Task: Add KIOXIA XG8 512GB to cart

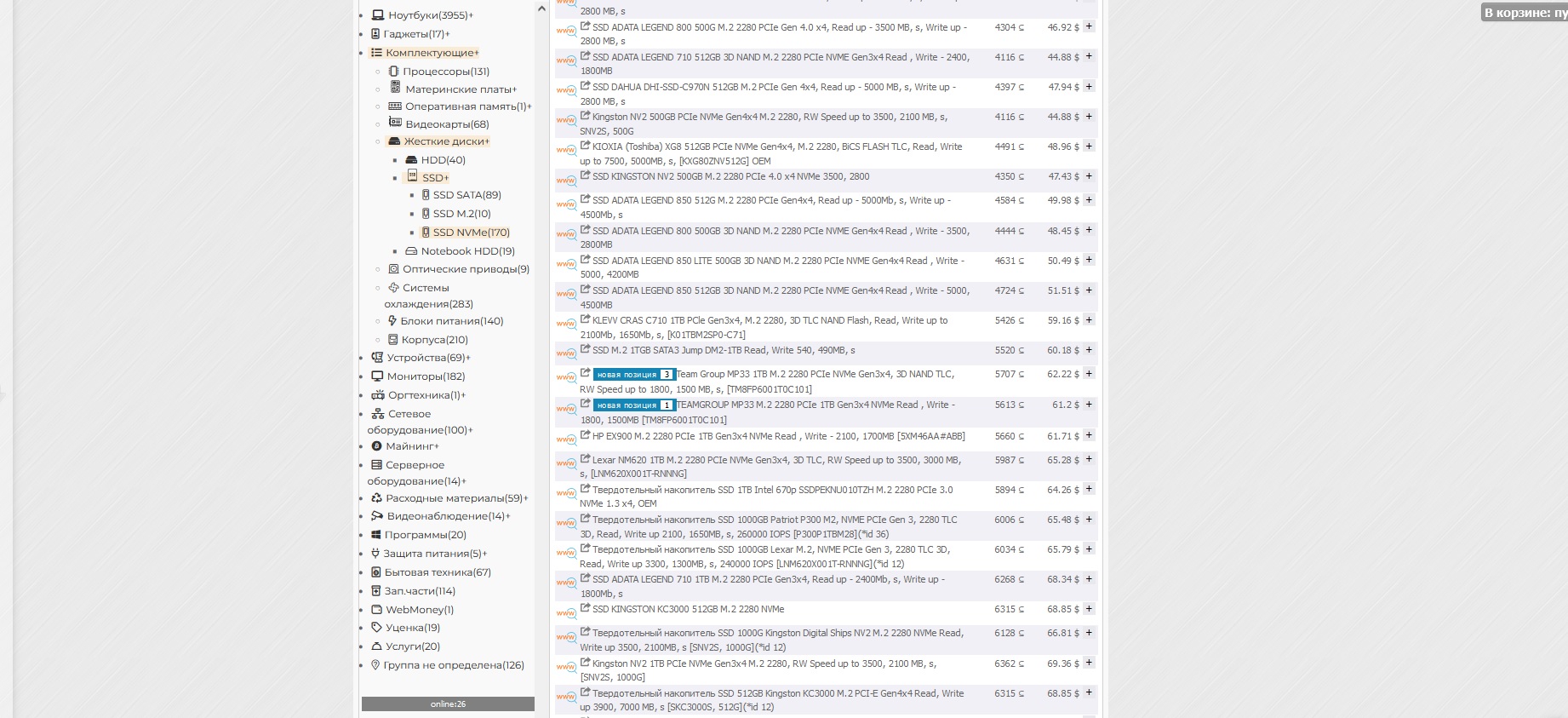Action: [1089, 146]
